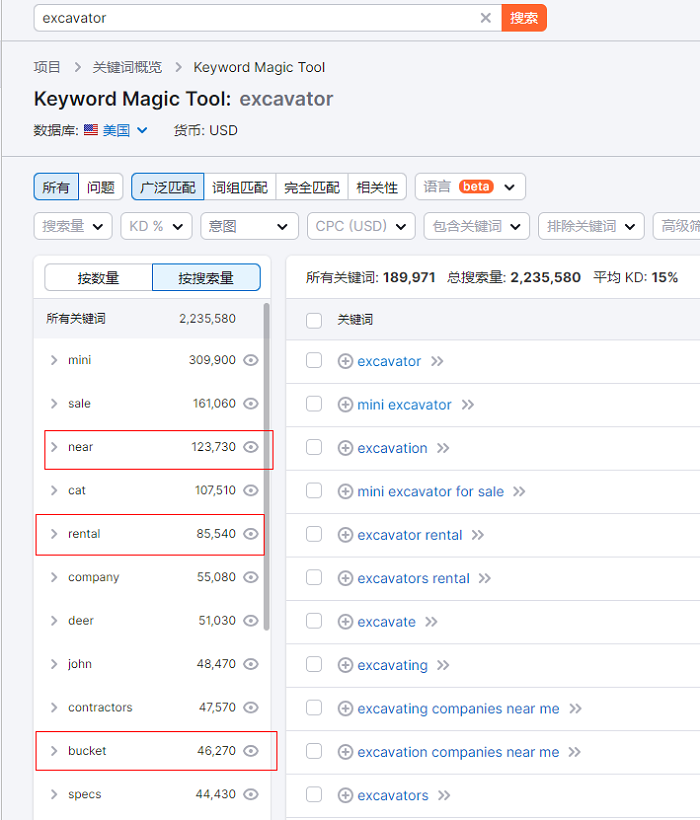The height and width of the screenshot is (820, 700).
Task: Click double-arrow icon next to 'excavating'
Action: [443, 665]
